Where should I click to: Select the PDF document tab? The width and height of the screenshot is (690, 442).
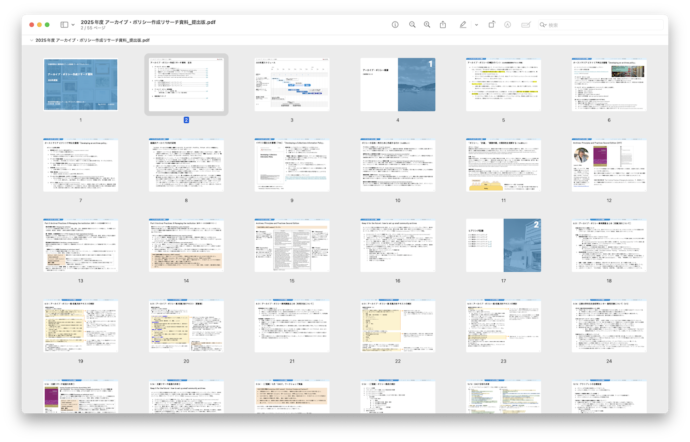(92, 41)
